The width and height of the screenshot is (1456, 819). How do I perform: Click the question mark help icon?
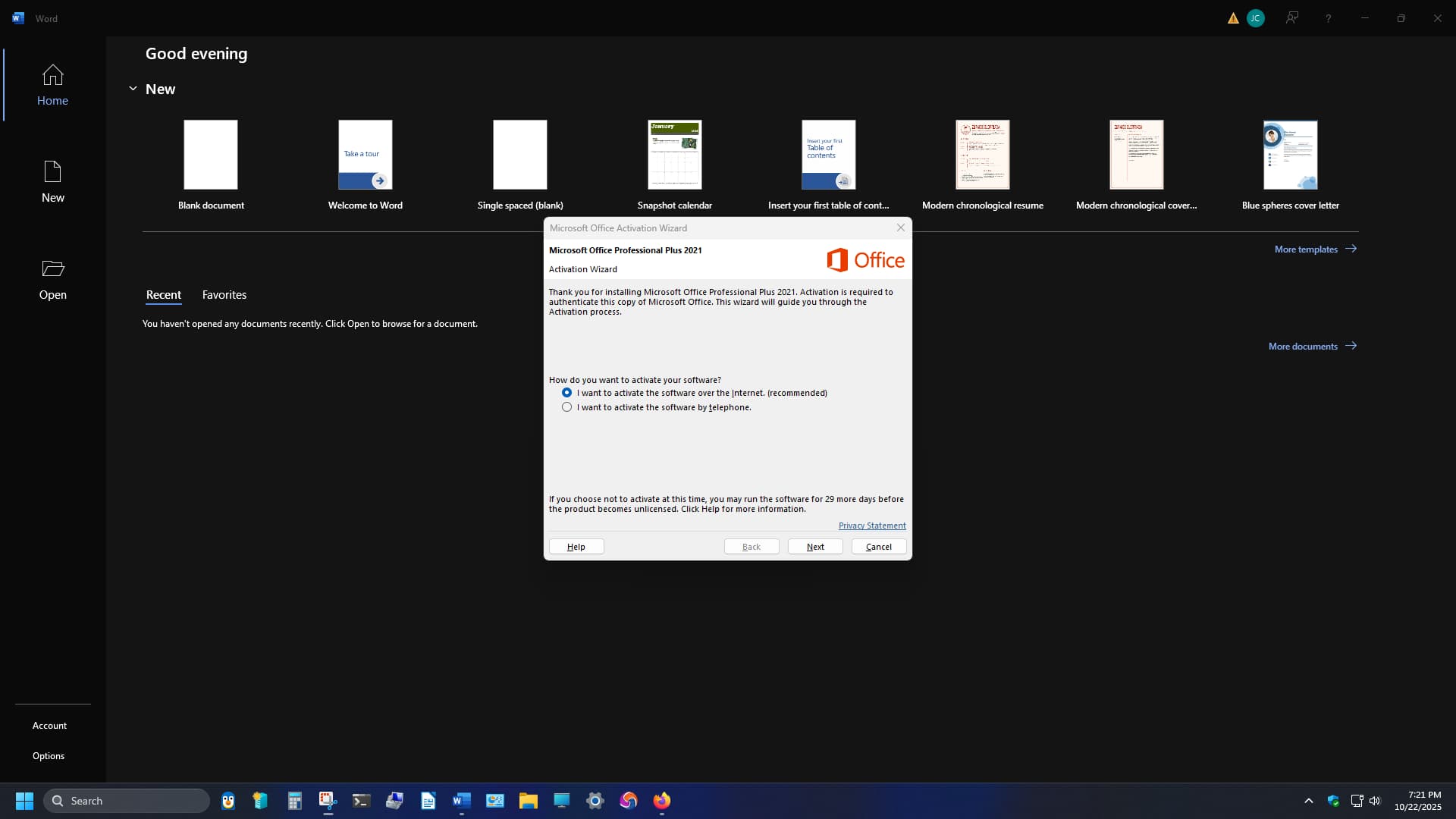[1329, 18]
